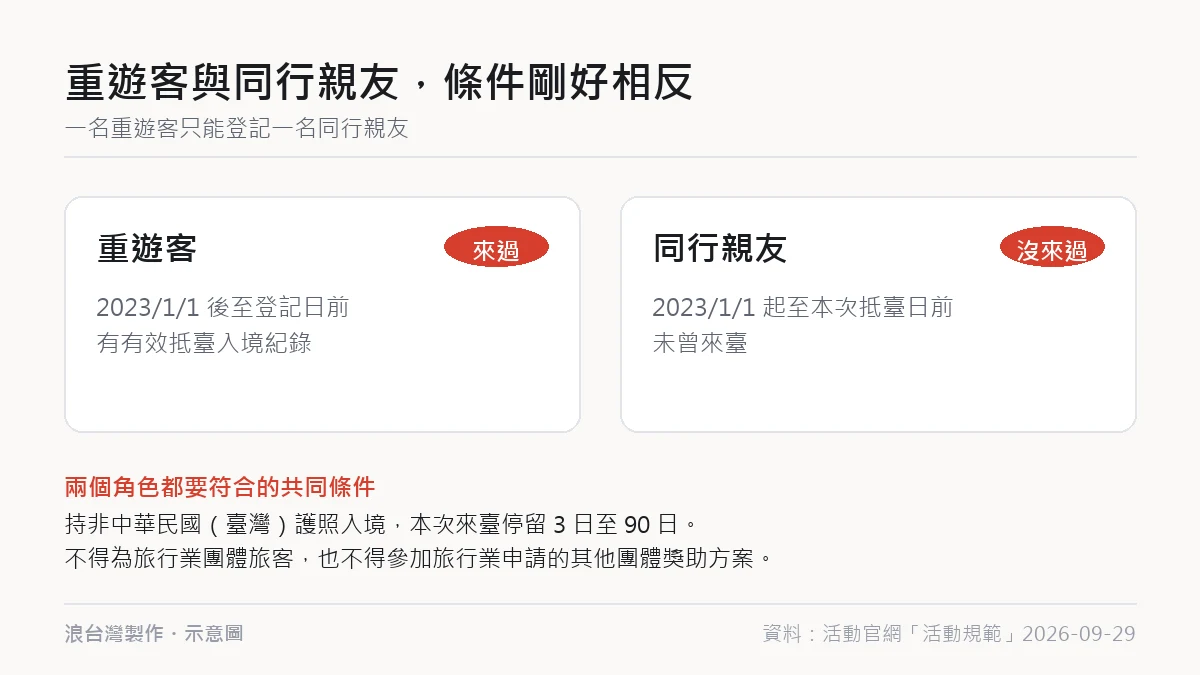Screen dimensions: 1200x675
Task: Click the text 2023/1/1 後至登記日前
Action: [x=223, y=307]
